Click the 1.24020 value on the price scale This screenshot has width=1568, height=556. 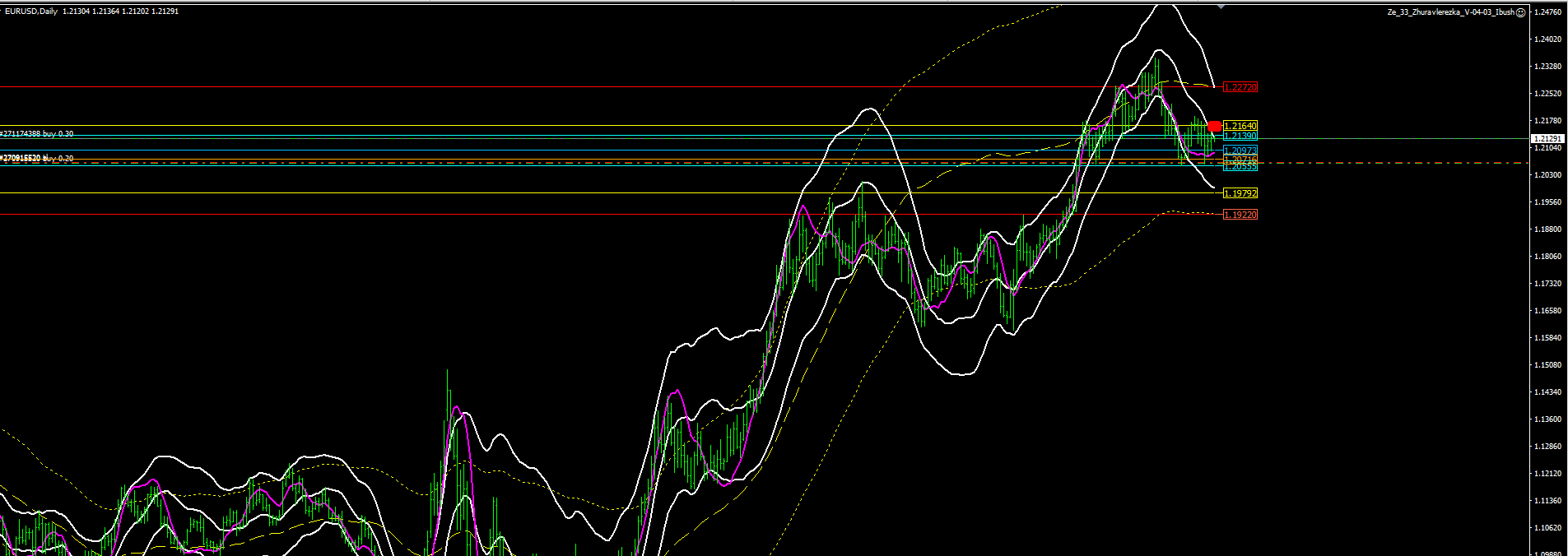[x=1549, y=39]
